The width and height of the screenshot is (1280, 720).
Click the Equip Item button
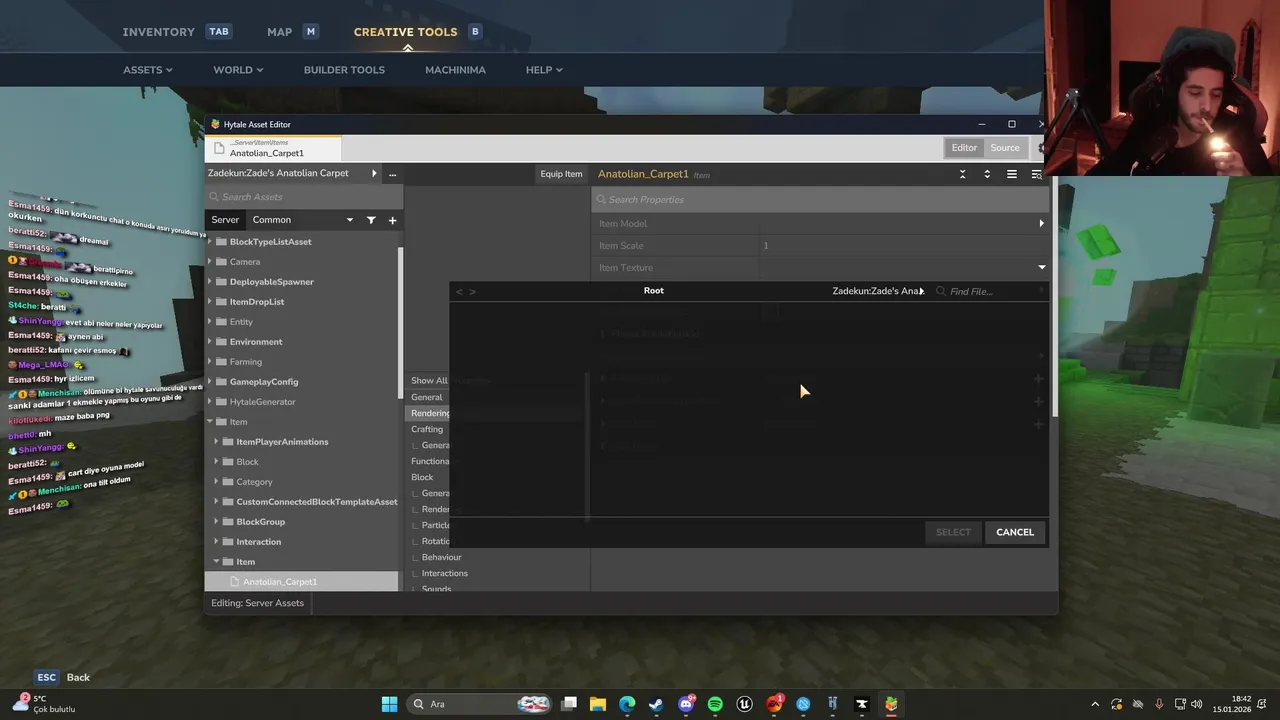pyautogui.click(x=561, y=174)
